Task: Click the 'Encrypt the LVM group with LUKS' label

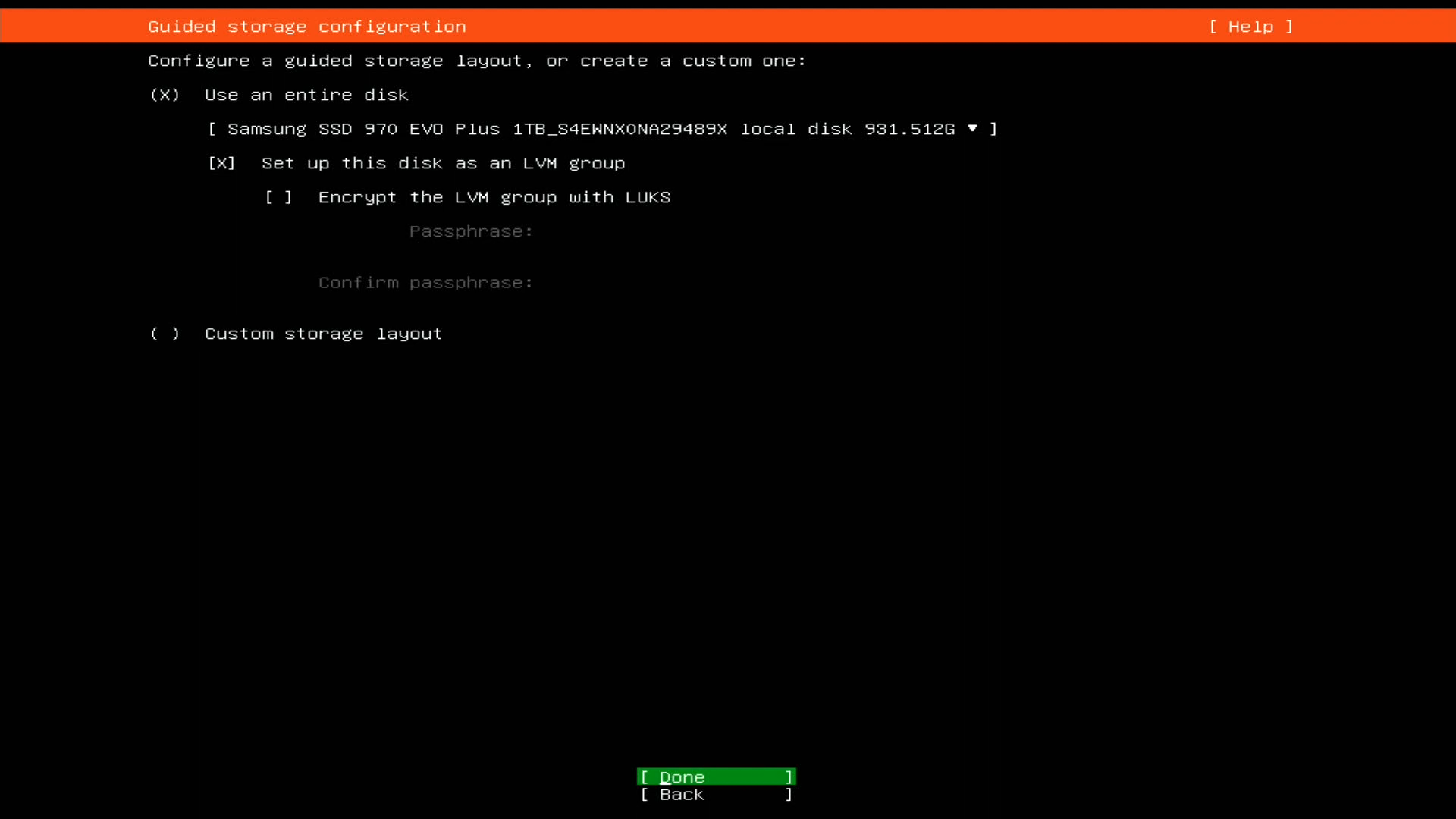Action: (x=494, y=197)
